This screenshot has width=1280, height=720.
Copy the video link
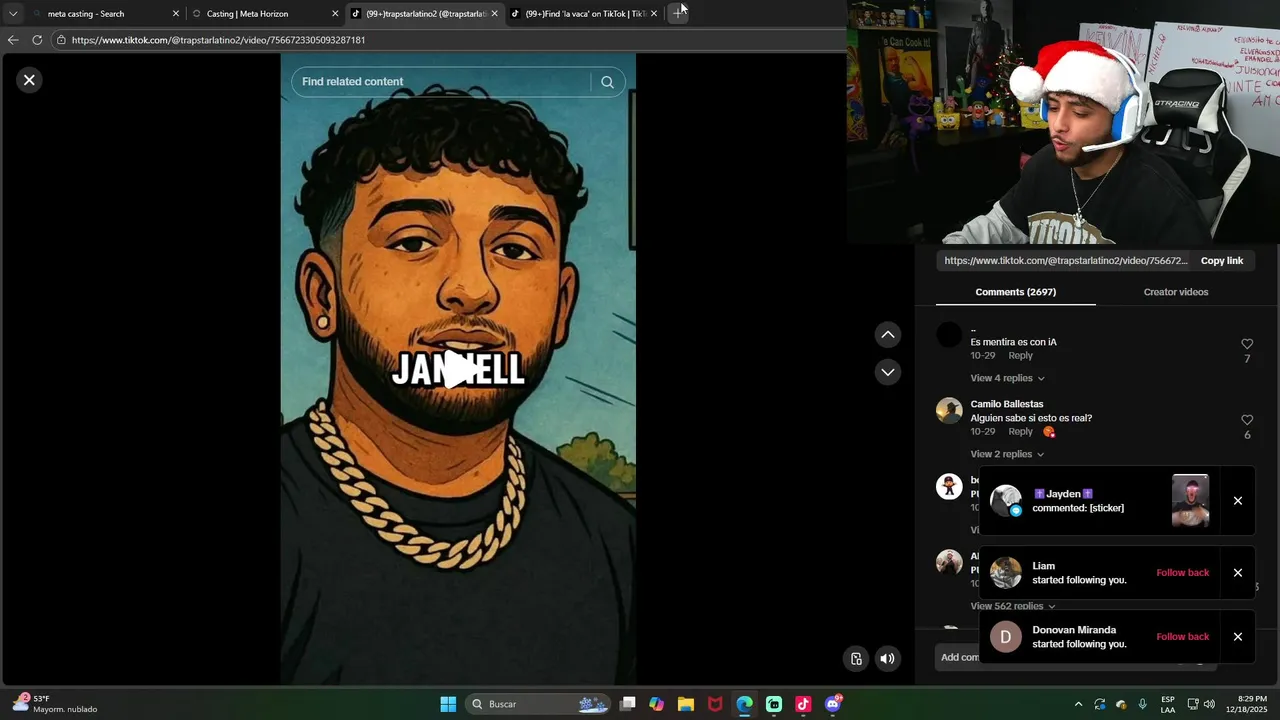(x=1221, y=261)
